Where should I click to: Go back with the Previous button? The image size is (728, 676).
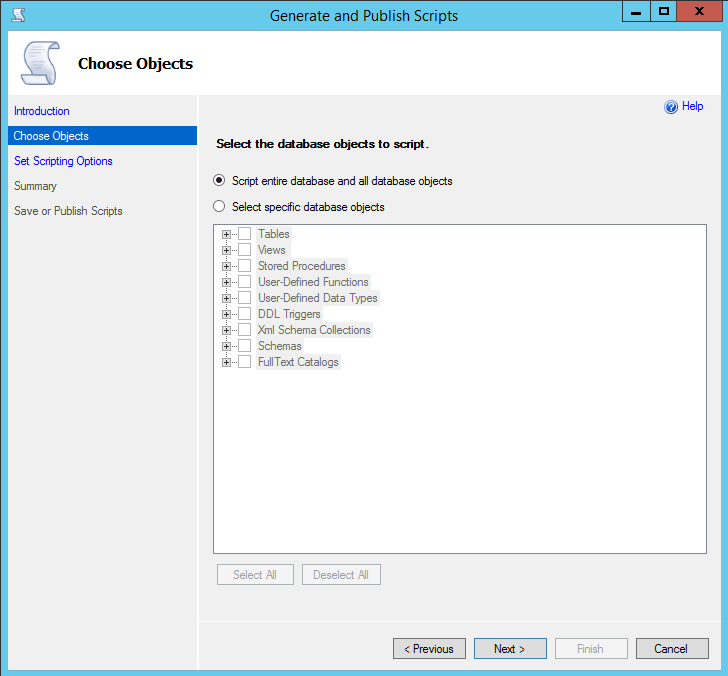coord(429,649)
